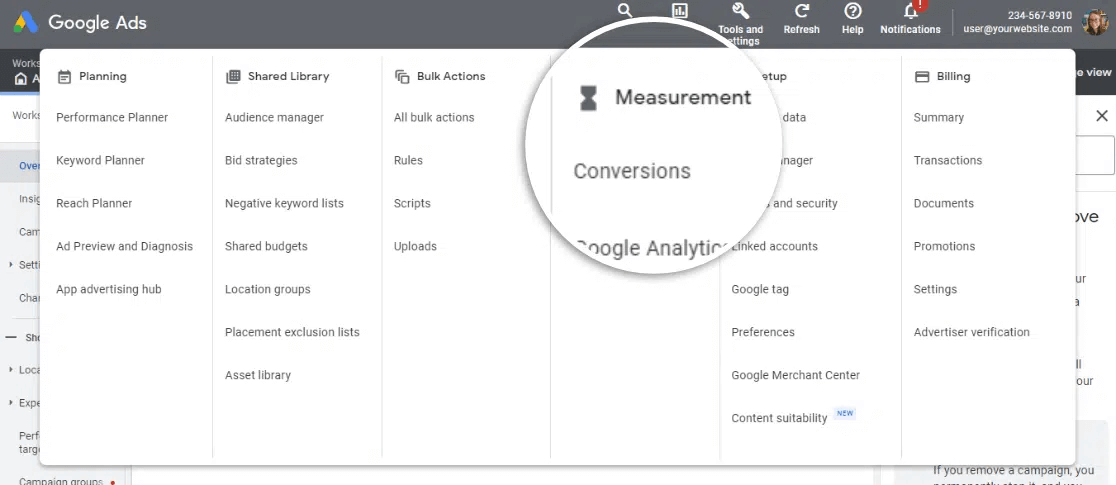Open the Tools and settings wrench
Screen dimensions: 1116x485
point(740,12)
